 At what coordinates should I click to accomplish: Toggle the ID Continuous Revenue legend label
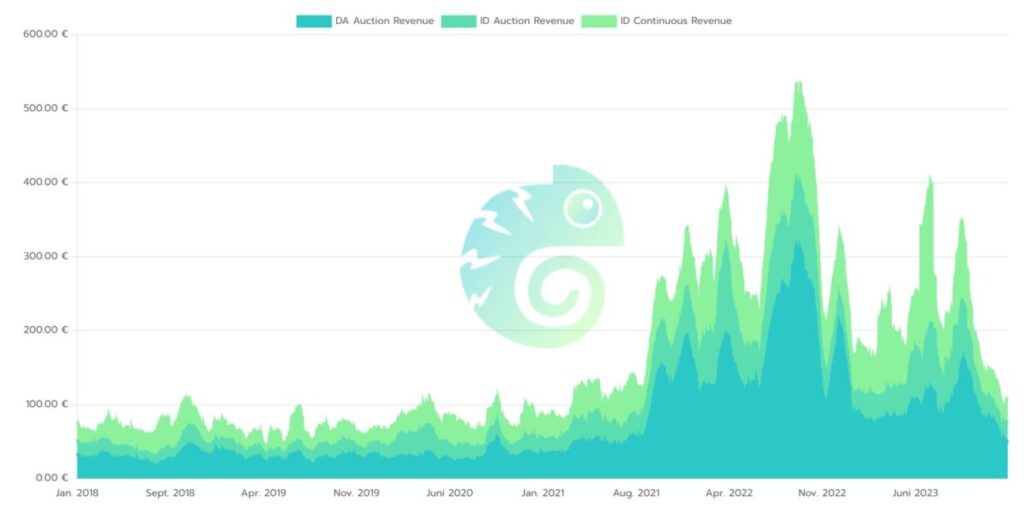[x=675, y=21]
